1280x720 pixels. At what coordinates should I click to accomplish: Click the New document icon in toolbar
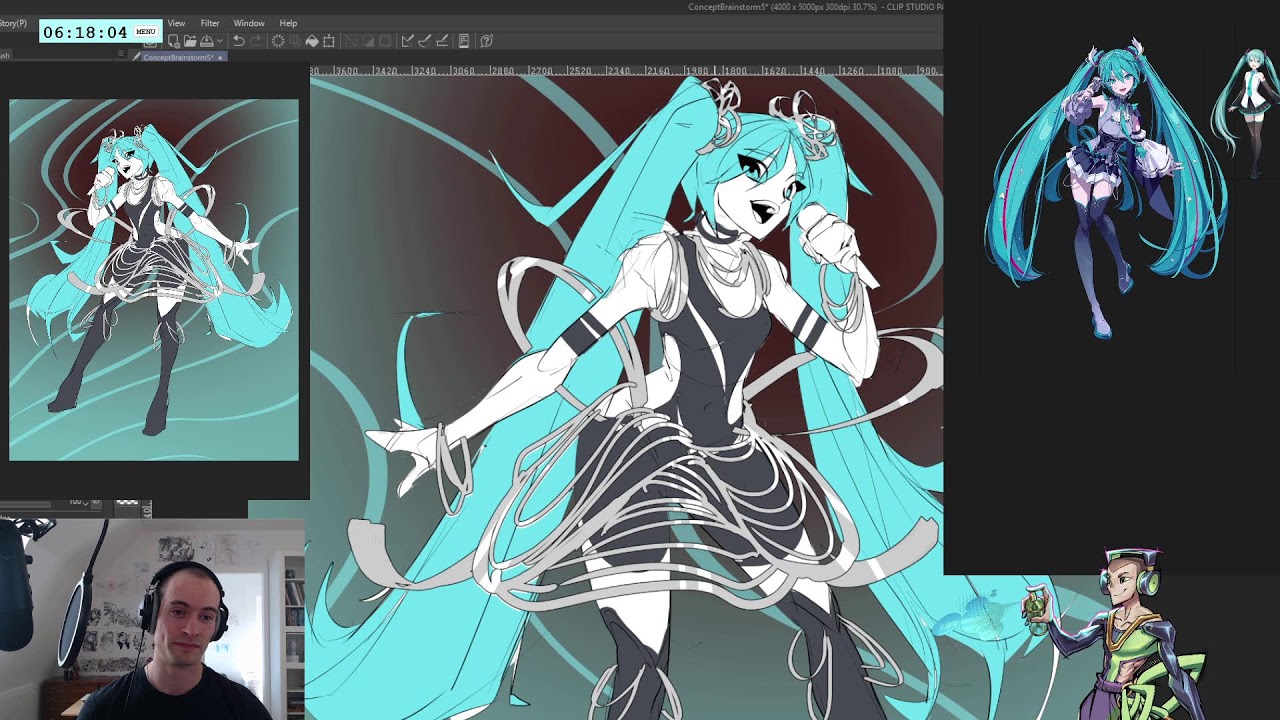(173, 41)
